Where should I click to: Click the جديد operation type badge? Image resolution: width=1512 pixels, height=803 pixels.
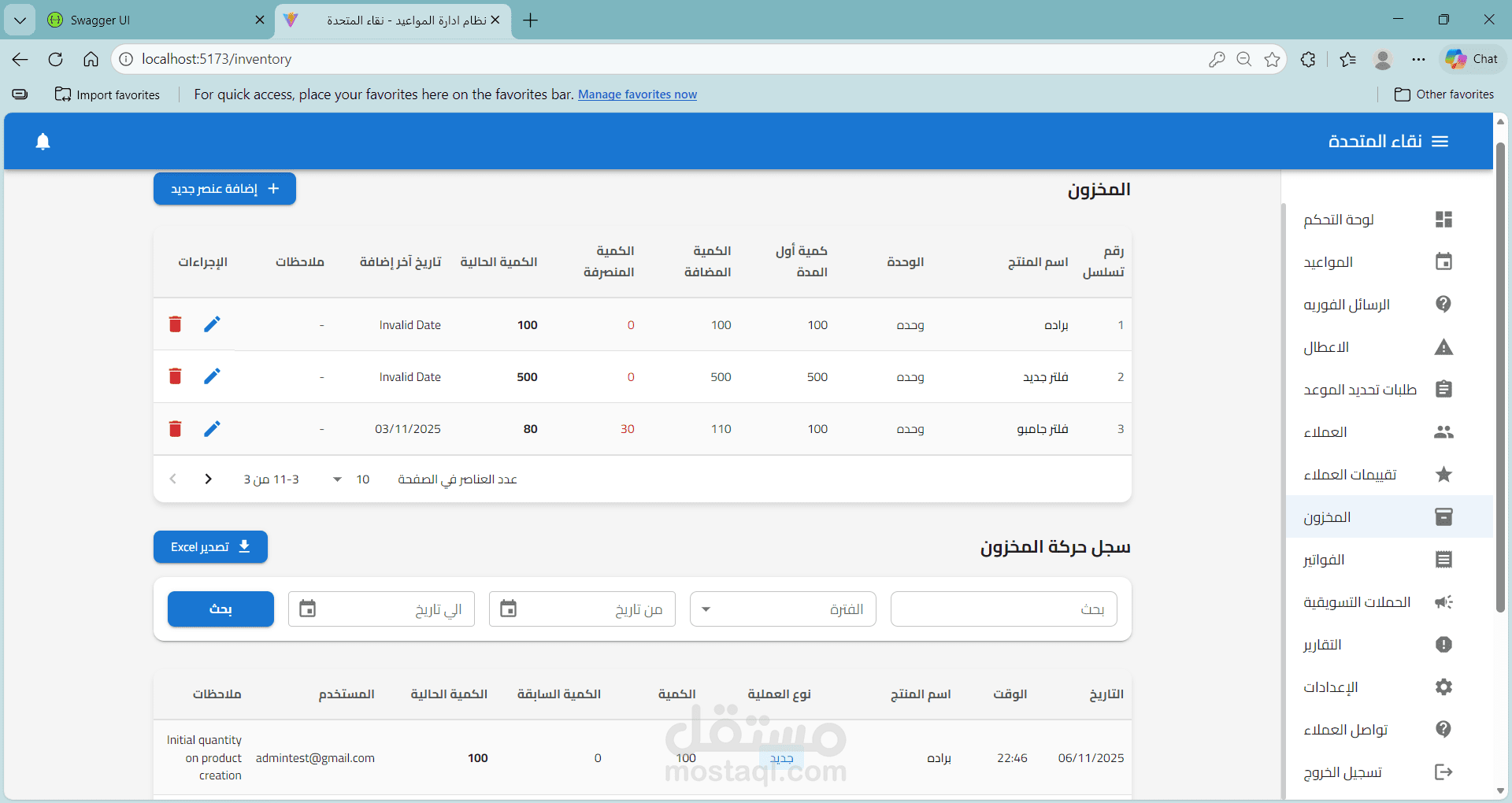tap(781, 758)
